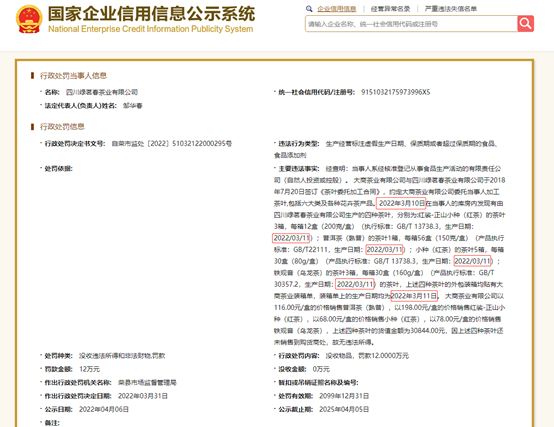Click the brown marker beside 行政处罚当事人信息
The height and width of the screenshot is (427, 554).
pyautogui.click(x=33, y=75)
